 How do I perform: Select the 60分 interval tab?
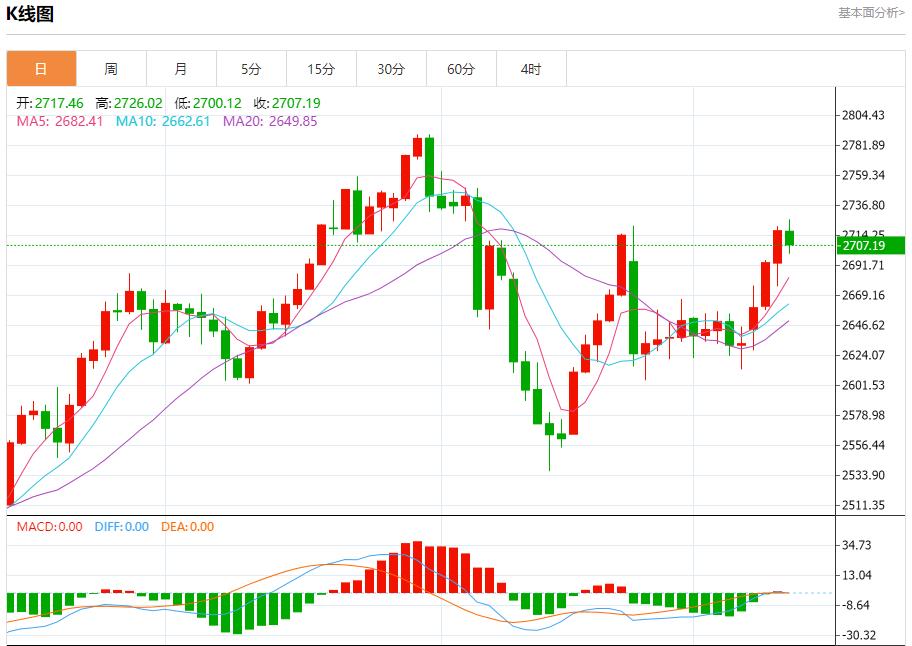461,69
